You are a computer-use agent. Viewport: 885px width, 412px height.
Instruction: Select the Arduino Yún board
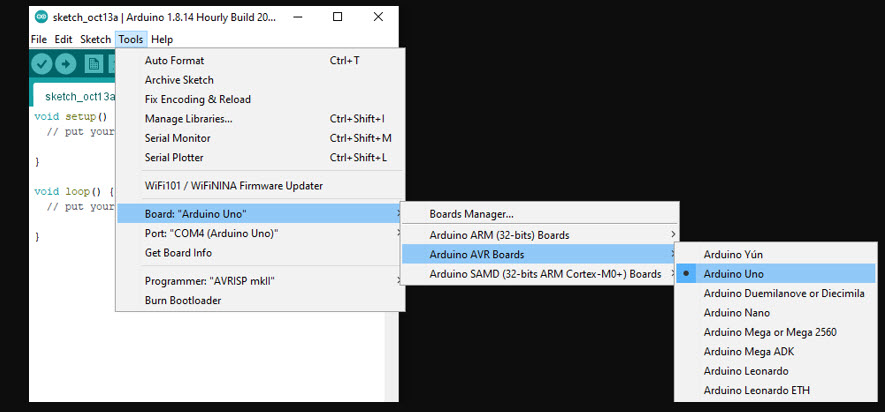[x=776, y=255]
